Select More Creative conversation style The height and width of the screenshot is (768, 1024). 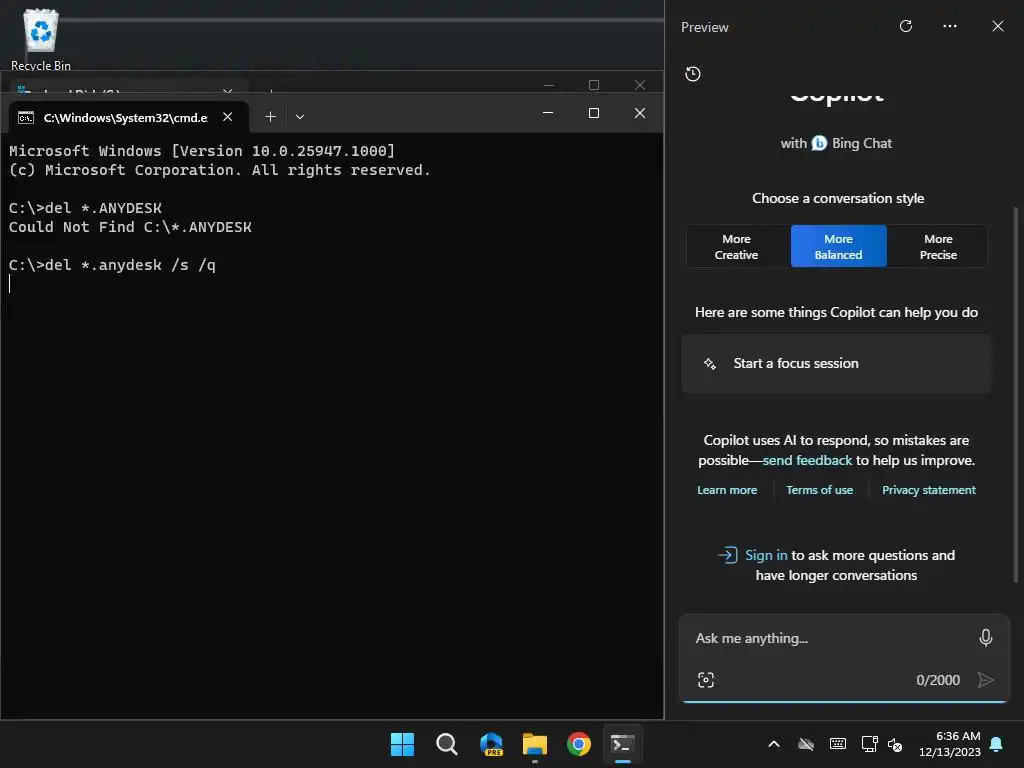click(x=736, y=247)
